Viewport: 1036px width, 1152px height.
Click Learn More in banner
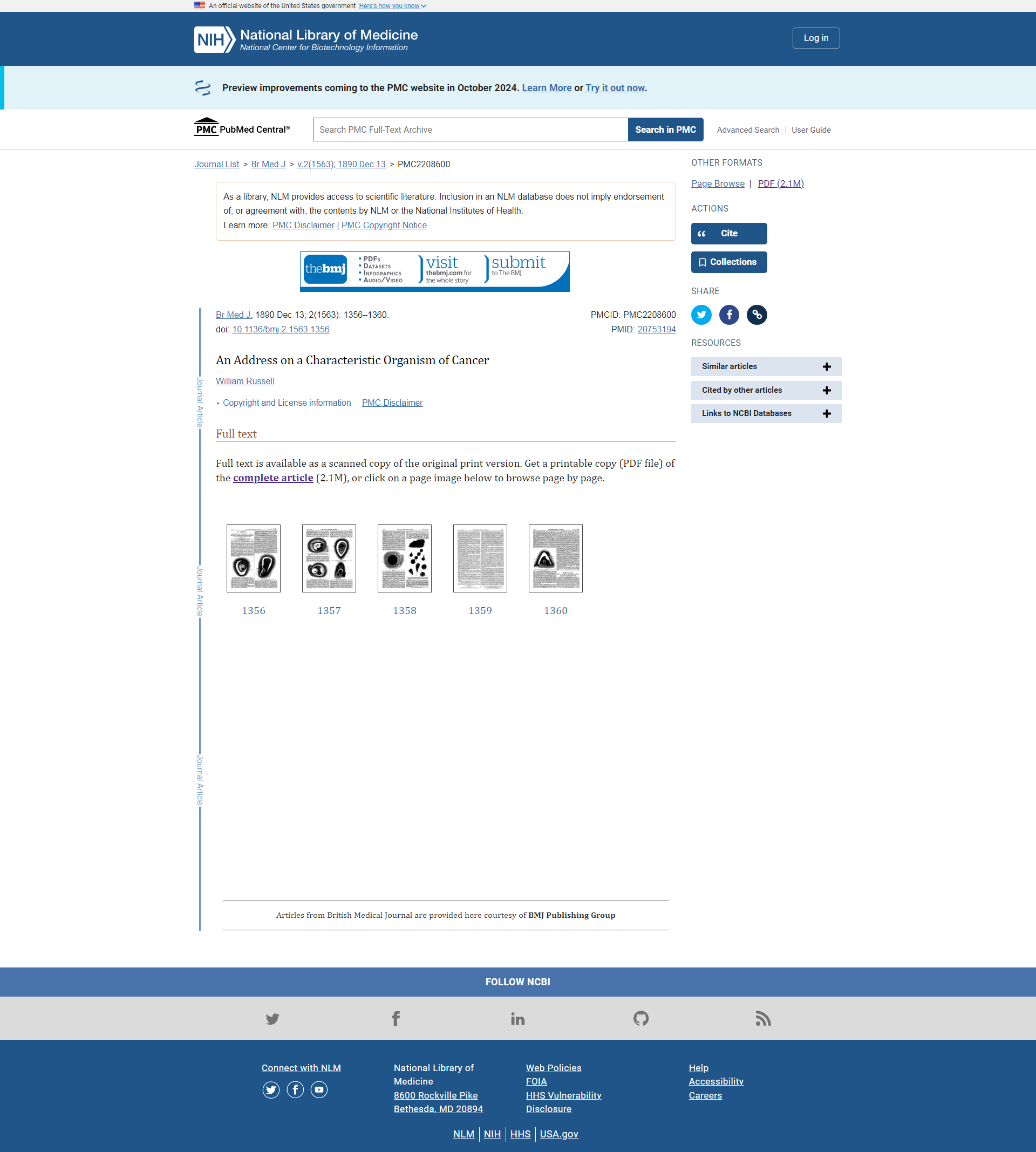[547, 87]
